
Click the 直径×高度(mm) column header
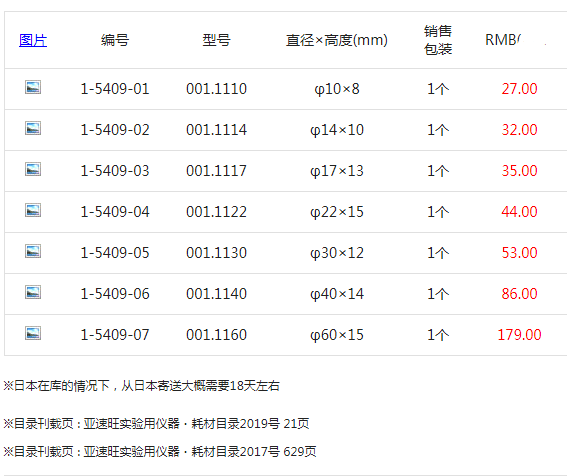(x=337, y=40)
